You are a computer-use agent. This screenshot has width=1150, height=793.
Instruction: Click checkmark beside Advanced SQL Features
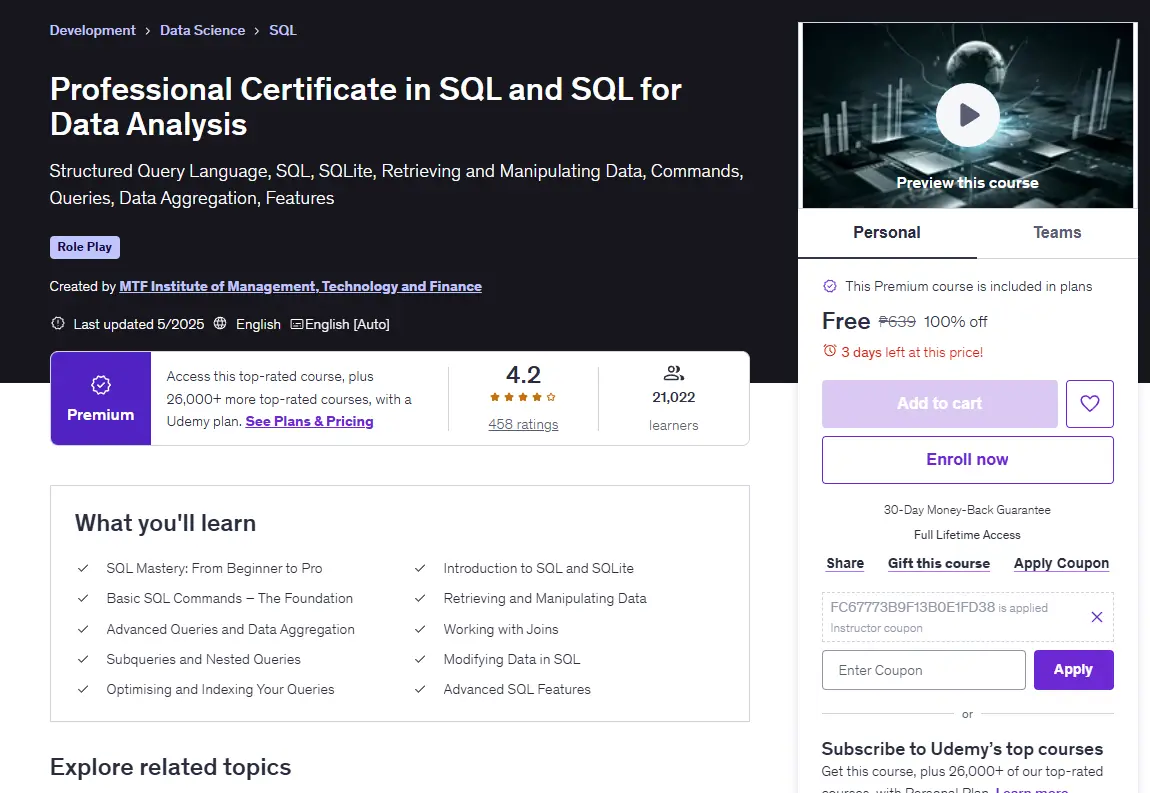(x=420, y=690)
